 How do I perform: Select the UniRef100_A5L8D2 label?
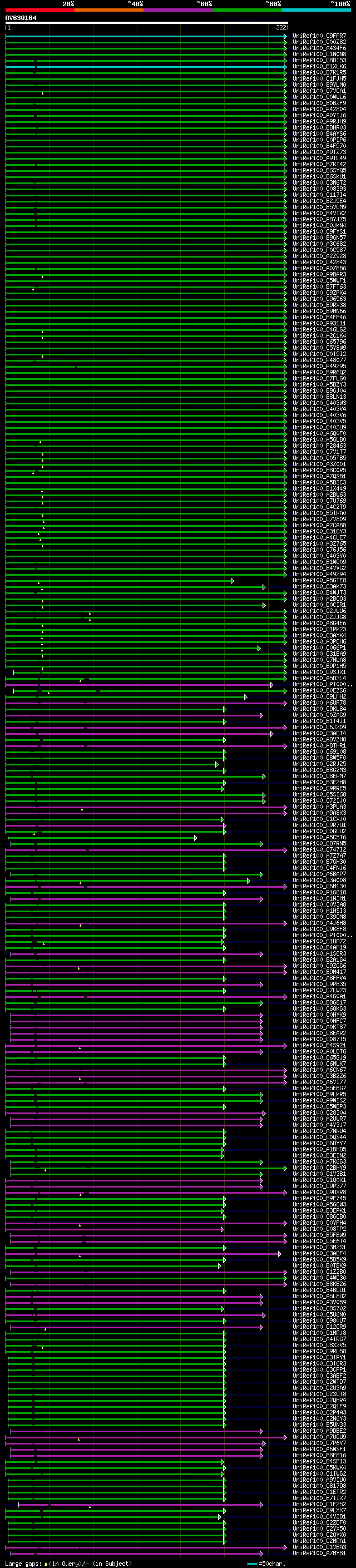pyautogui.click(x=319, y=1297)
